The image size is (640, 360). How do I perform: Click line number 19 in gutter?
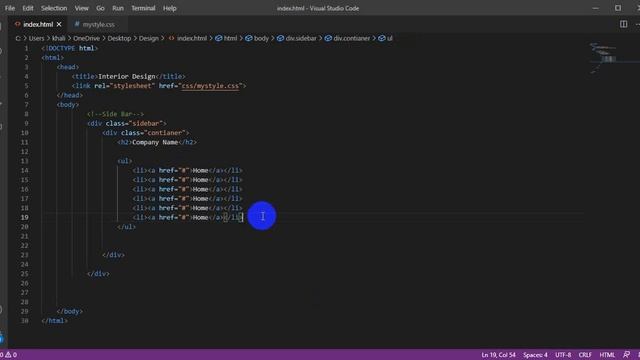(24, 217)
